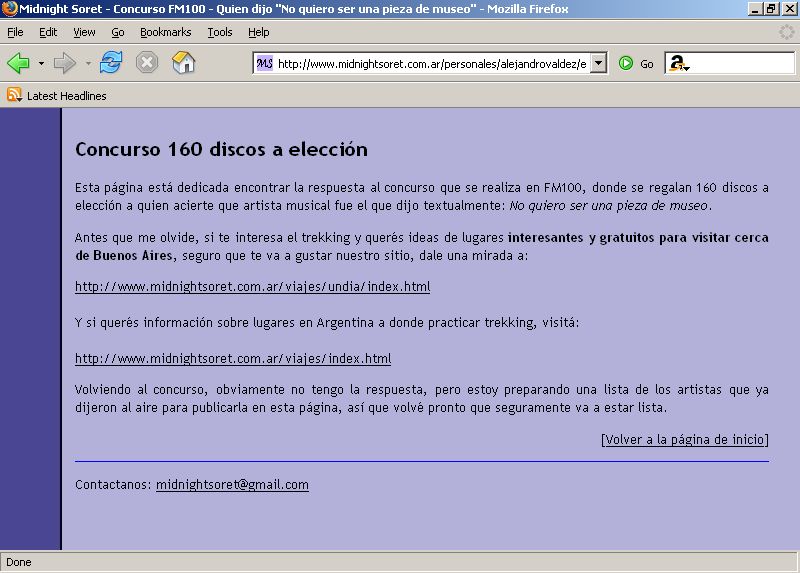800x573 pixels.
Task: Restore down the Firefox window
Action: [x=771, y=9]
